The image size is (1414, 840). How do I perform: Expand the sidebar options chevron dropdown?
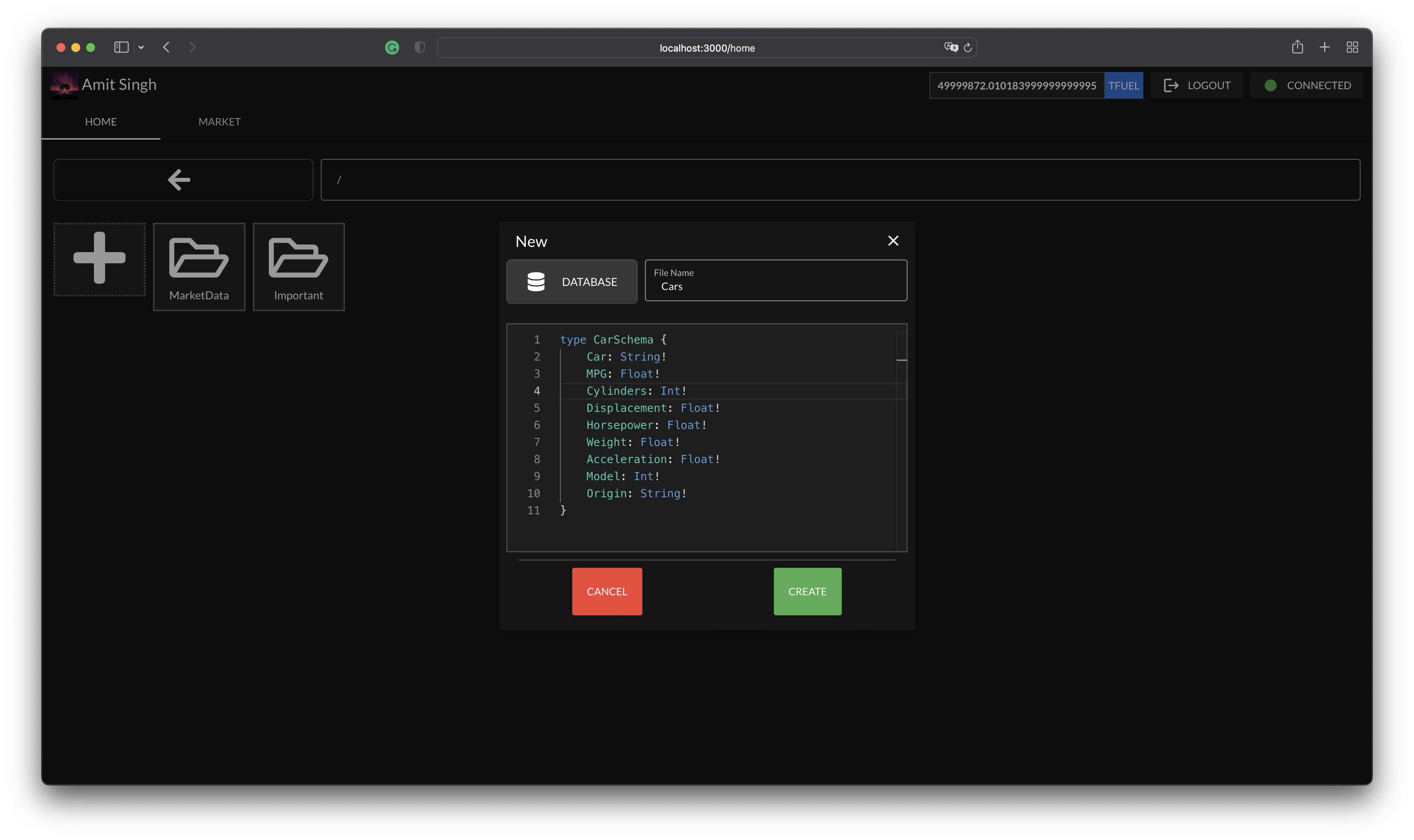click(141, 48)
